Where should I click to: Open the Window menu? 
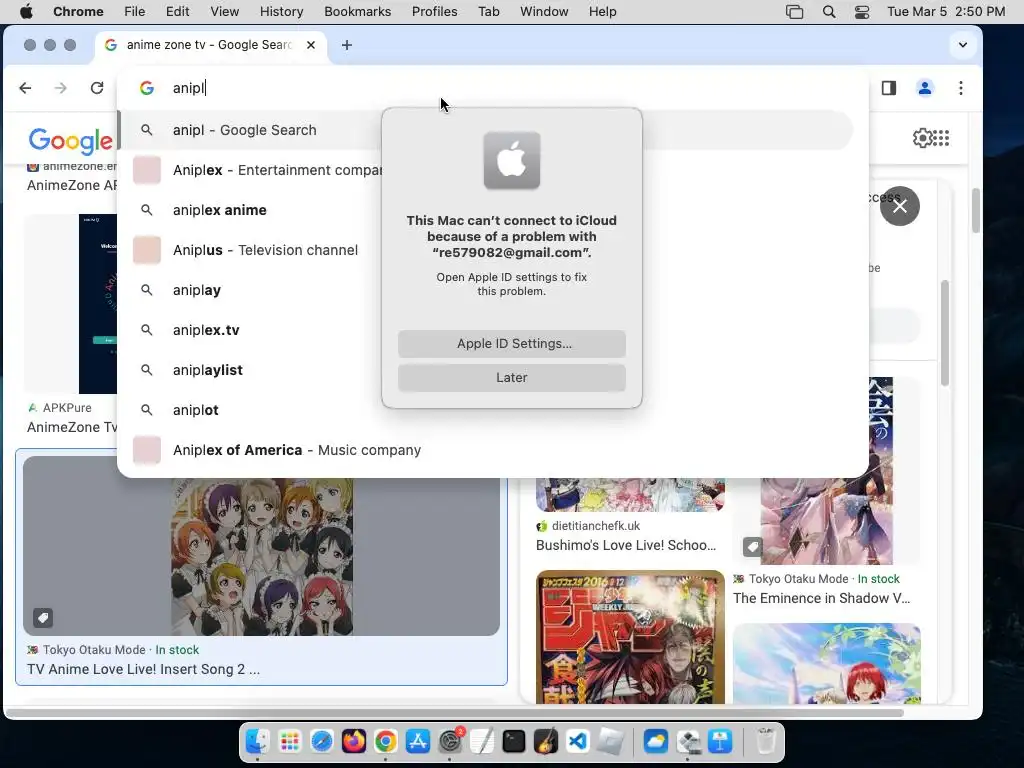click(x=544, y=12)
